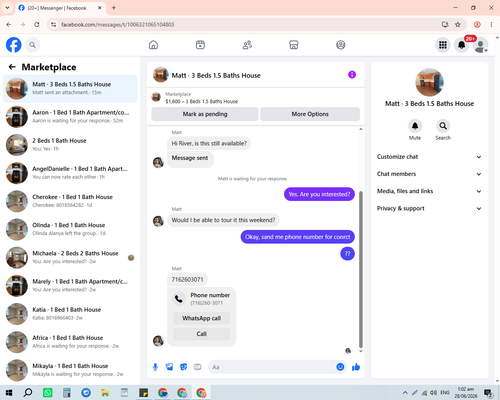Viewport: 500px width, 400px height.
Task: Open the Groups circle icon
Action: (341, 45)
